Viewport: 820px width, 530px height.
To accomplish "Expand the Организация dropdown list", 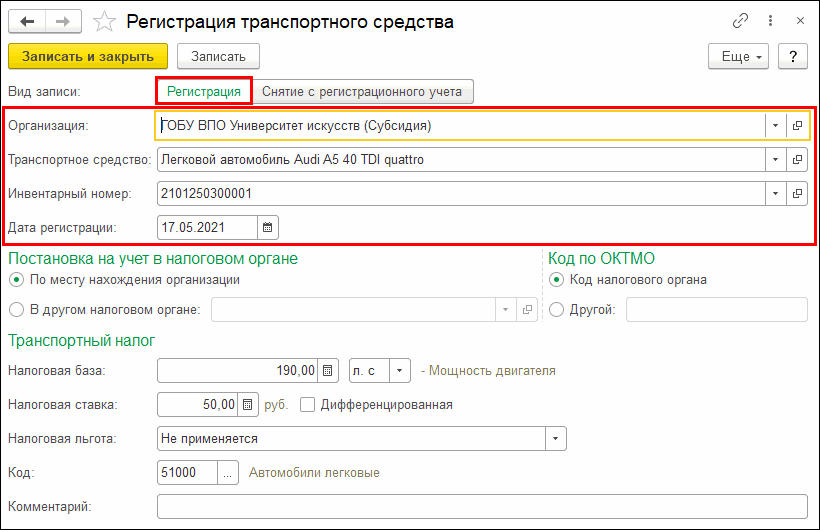I will pos(776,126).
